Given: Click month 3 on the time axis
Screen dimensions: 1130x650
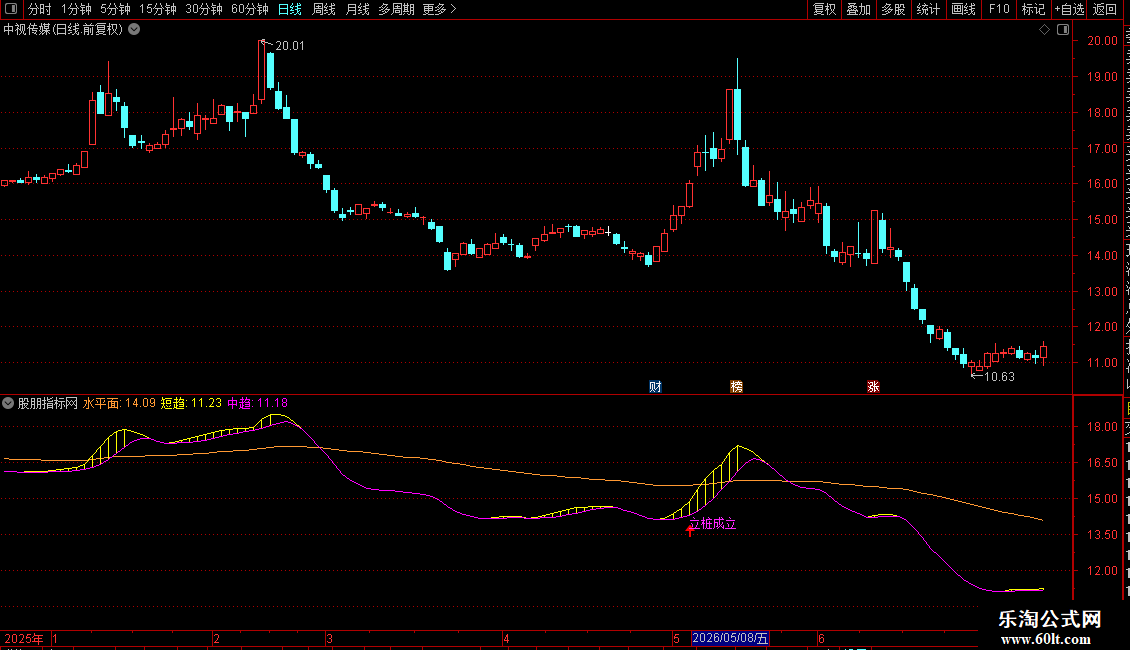Looking at the screenshot, I should pos(329,638).
